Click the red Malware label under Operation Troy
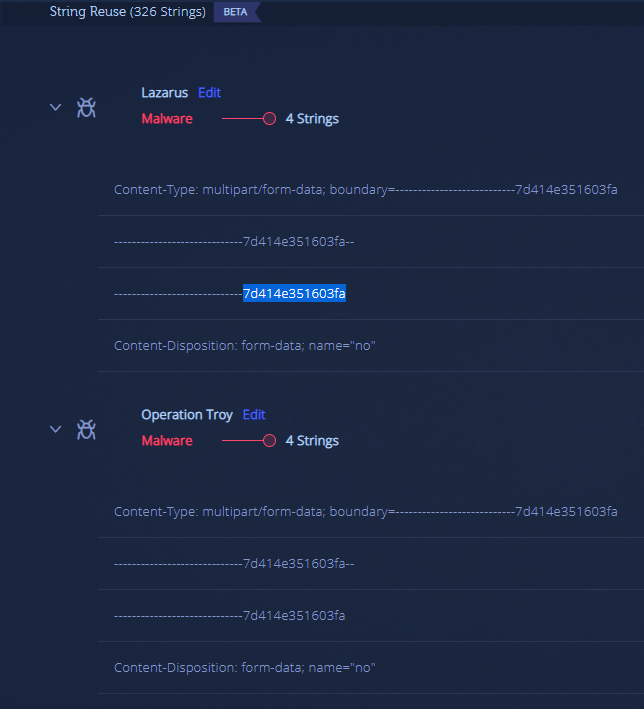The image size is (644, 709). 166,440
